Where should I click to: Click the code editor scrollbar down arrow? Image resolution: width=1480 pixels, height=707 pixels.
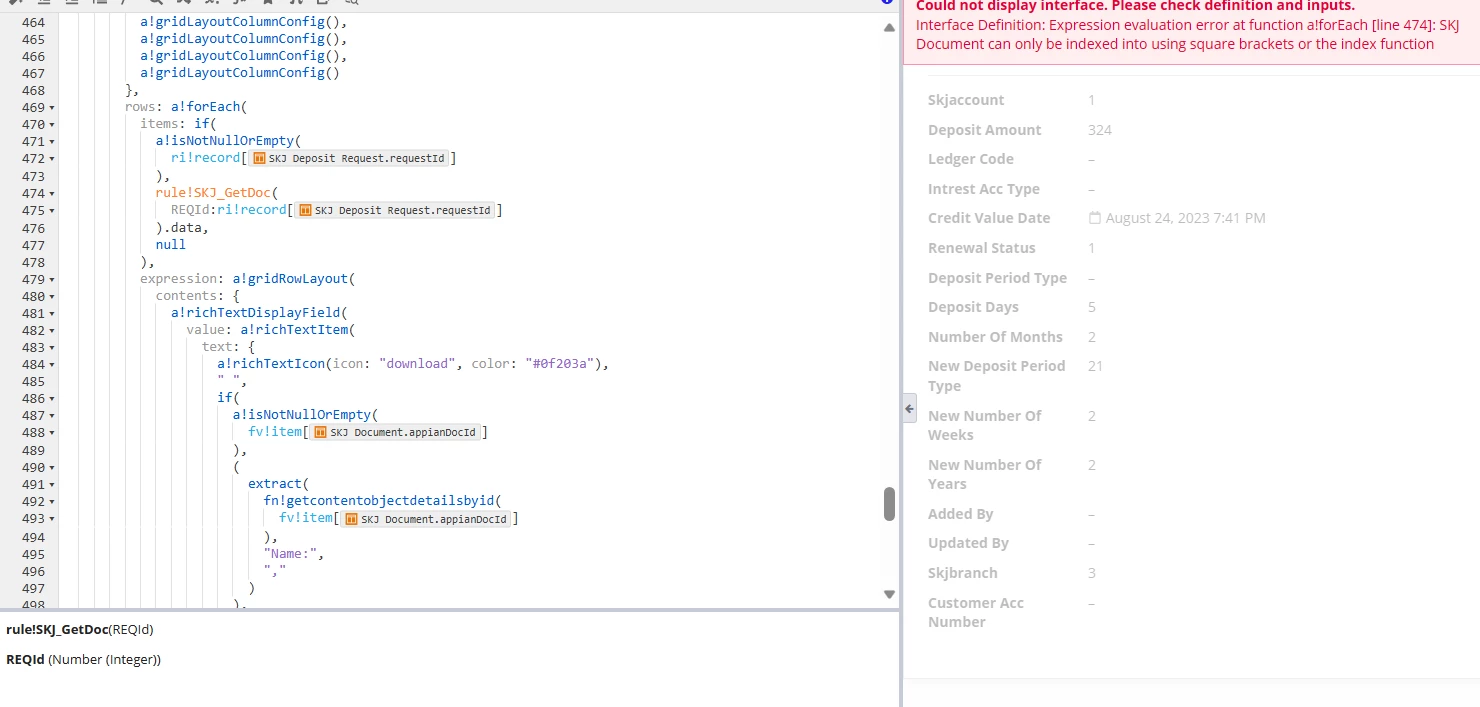point(889,594)
